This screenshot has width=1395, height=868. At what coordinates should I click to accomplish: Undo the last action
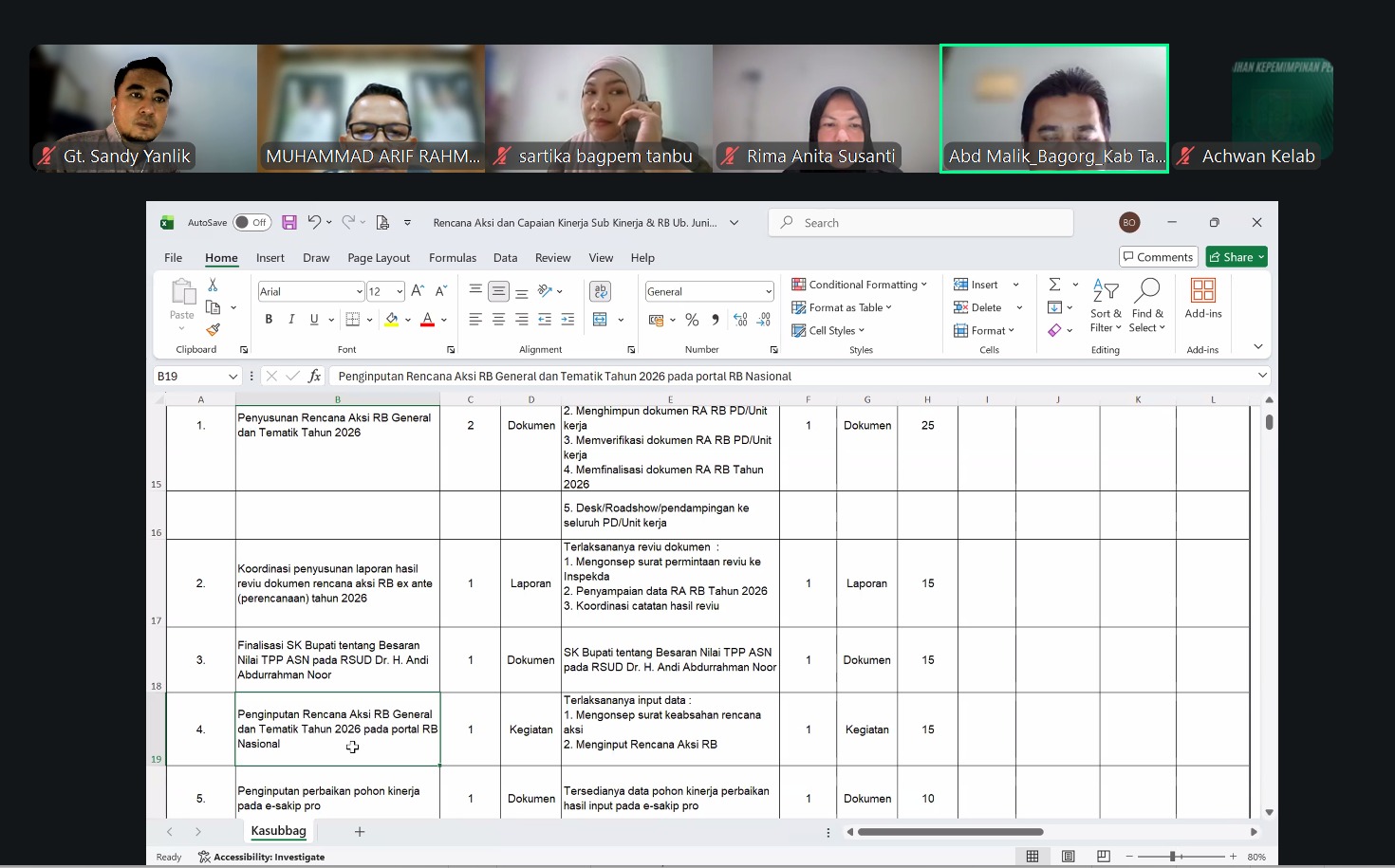point(314,222)
